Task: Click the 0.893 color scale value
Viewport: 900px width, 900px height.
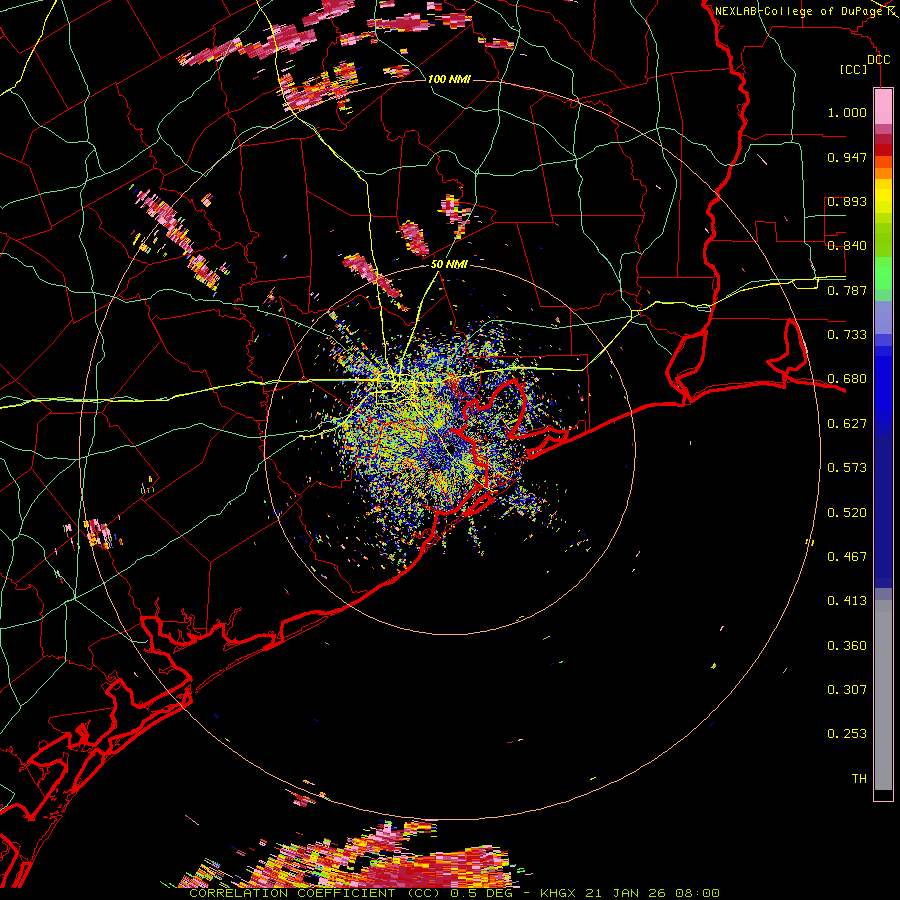Action: pyautogui.click(x=847, y=201)
